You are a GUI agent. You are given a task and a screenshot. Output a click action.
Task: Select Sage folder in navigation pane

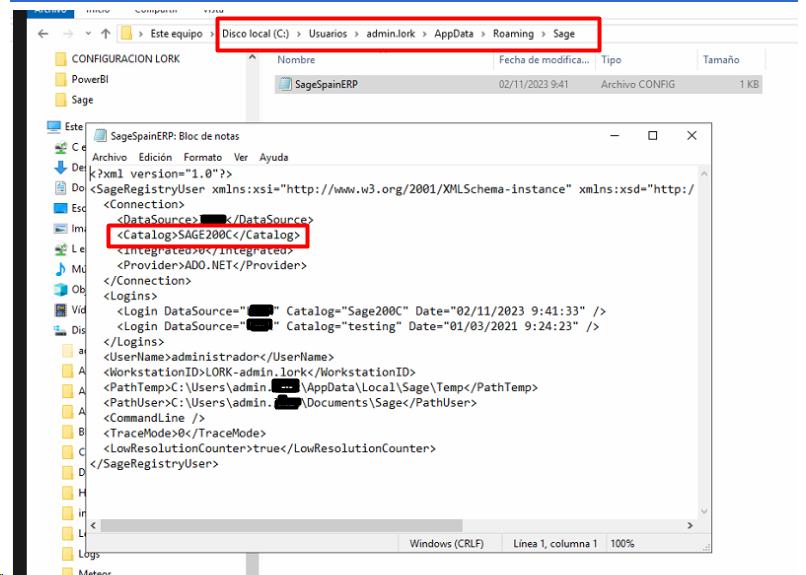pyautogui.click(x=74, y=100)
